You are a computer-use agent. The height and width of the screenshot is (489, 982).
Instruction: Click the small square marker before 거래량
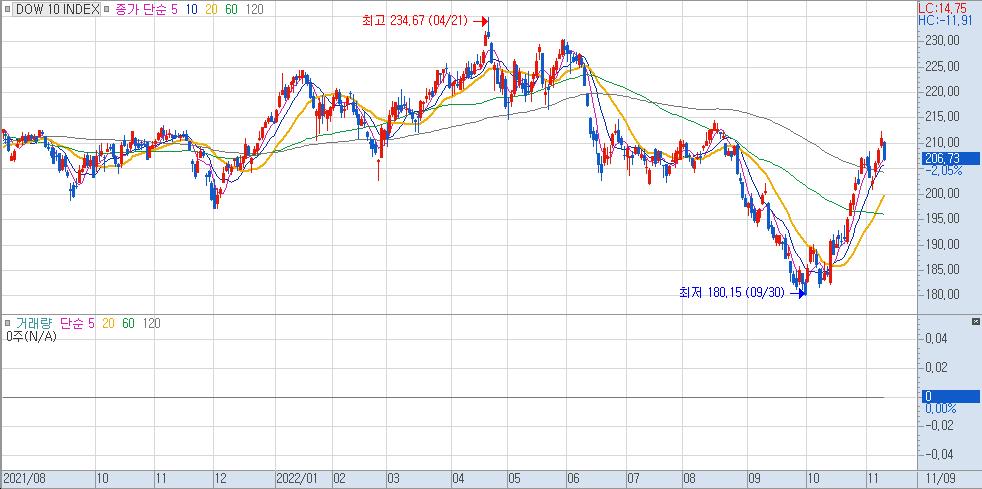pos(7,324)
